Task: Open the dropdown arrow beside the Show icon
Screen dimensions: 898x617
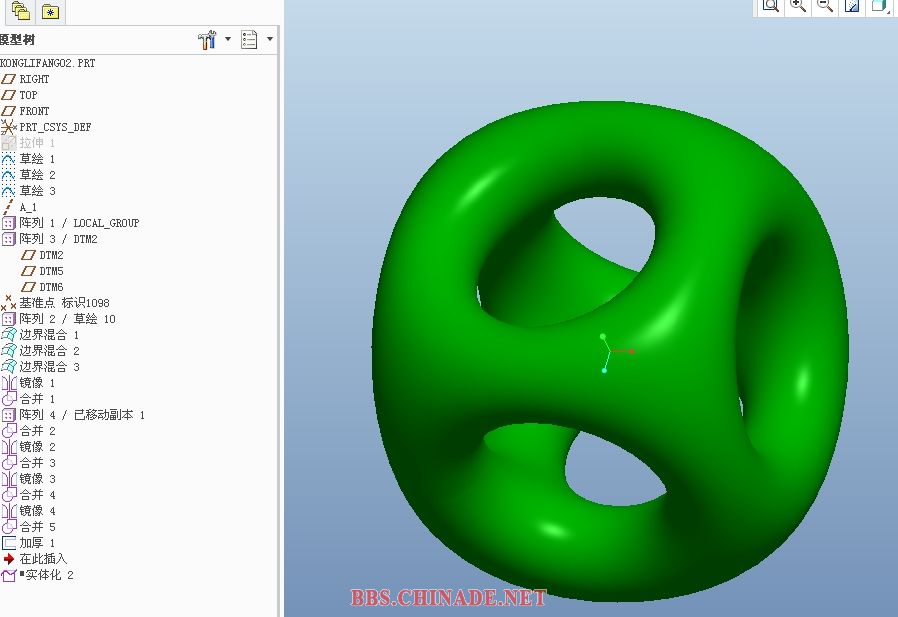Action: [x=270, y=39]
